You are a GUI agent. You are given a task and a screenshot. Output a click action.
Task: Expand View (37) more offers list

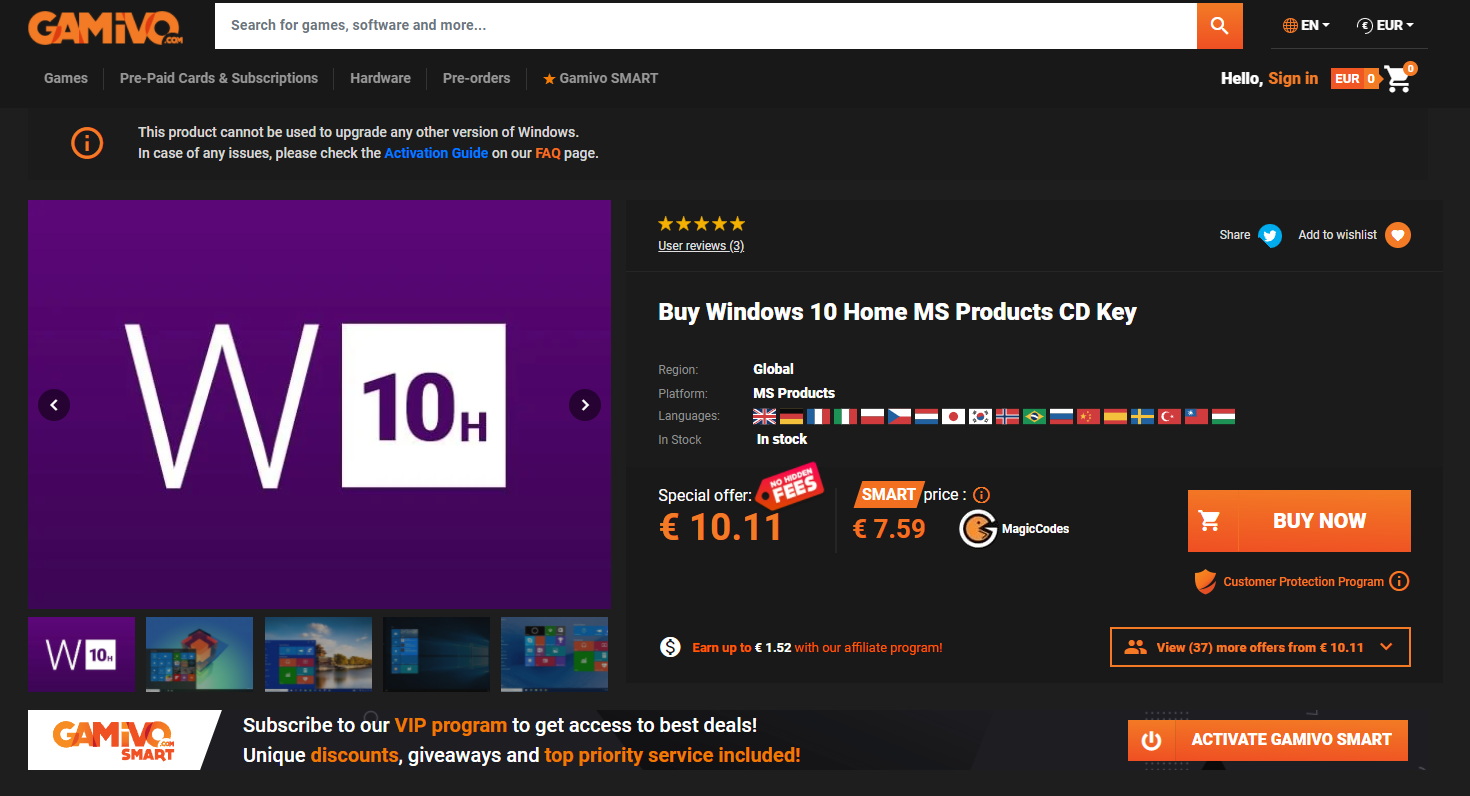[1260, 647]
